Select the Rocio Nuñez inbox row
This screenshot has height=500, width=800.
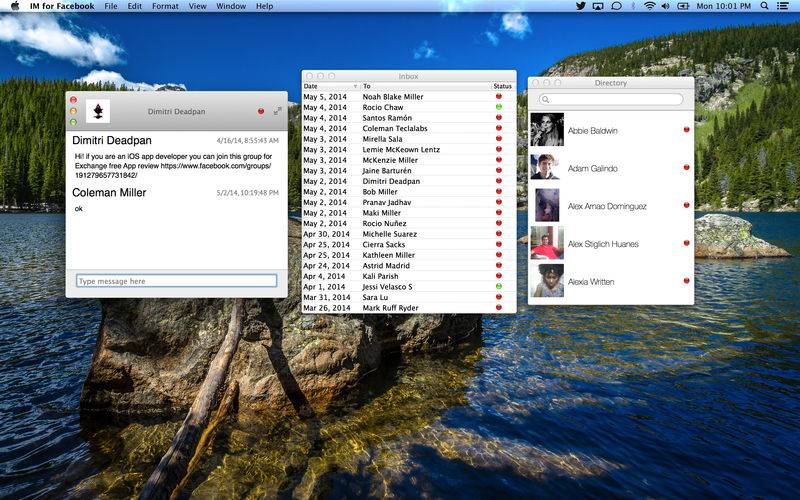click(409, 223)
